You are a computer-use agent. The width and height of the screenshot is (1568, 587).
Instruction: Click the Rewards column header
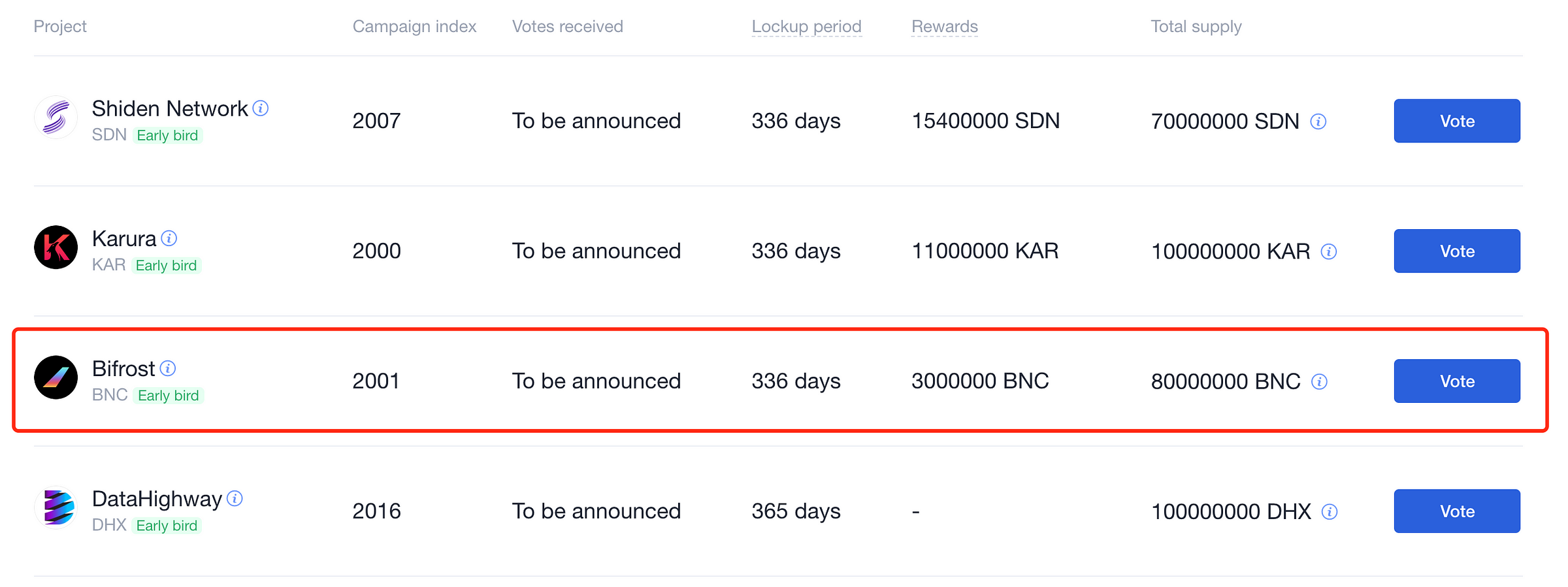pyautogui.click(x=945, y=26)
